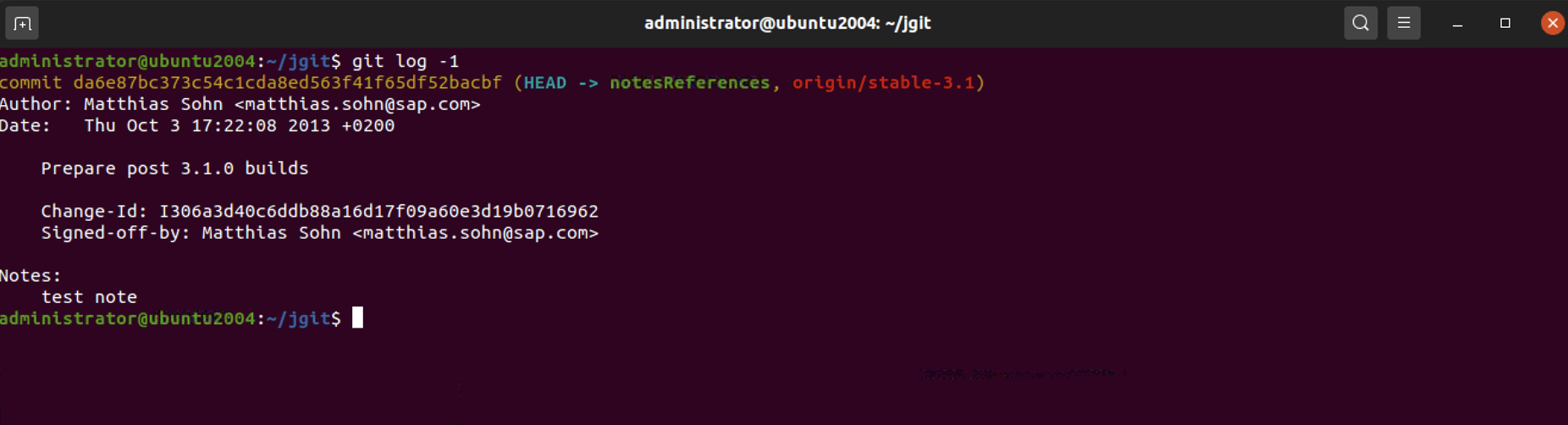Click the Change-Id value
The image size is (1568, 425).
[378, 211]
